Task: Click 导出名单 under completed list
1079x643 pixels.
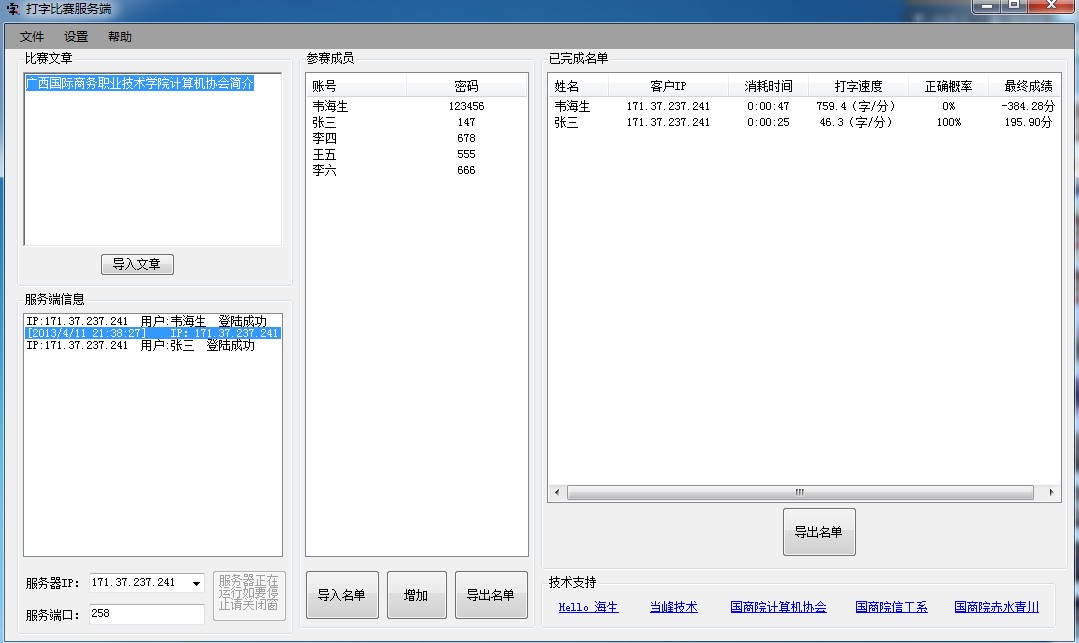Action: pyautogui.click(x=818, y=532)
